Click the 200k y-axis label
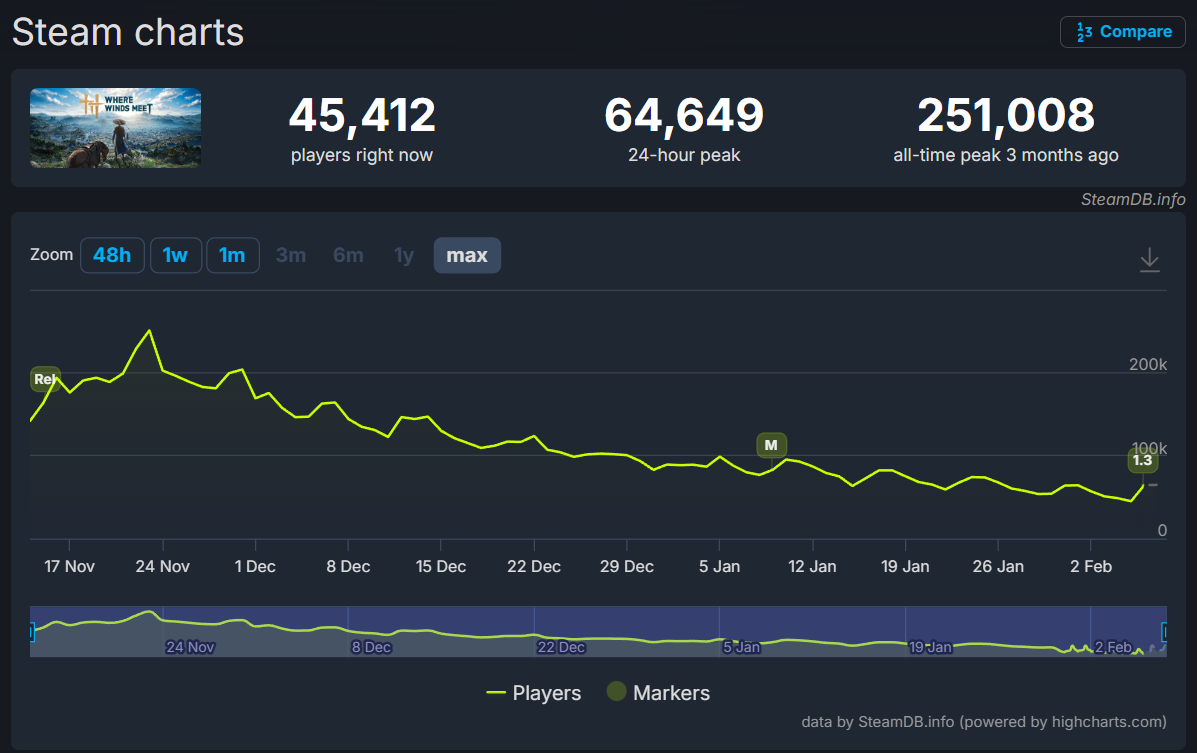Viewport: 1197px width, 753px height. click(1148, 364)
